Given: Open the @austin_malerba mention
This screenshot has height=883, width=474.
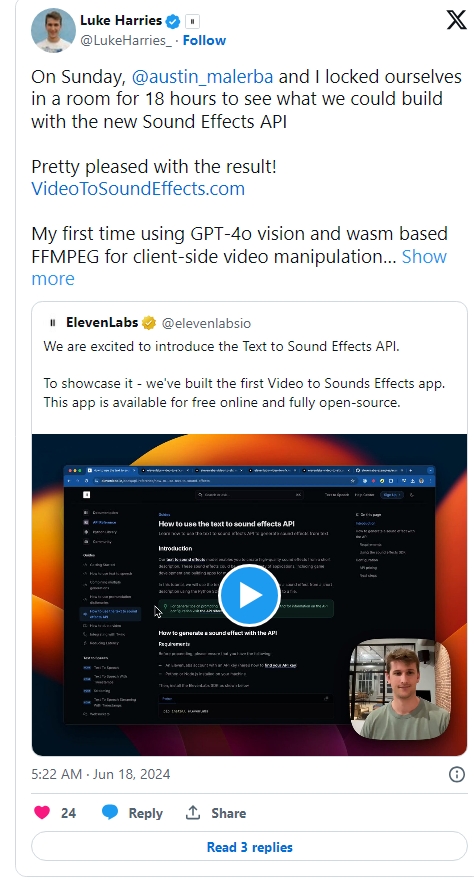Looking at the screenshot, I should 202,77.
